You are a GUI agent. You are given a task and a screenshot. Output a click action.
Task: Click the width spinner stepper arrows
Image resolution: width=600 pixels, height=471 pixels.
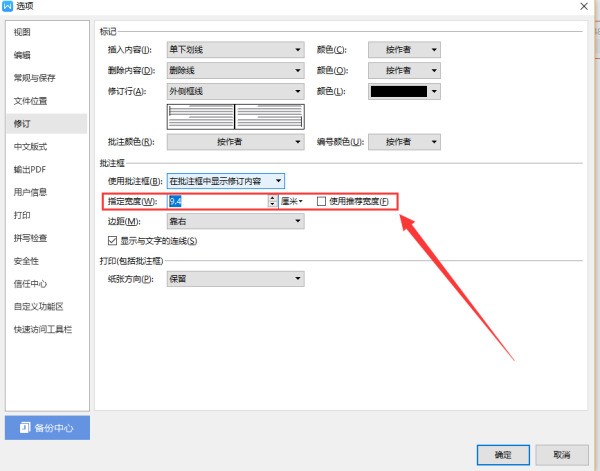(x=272, y=201)
